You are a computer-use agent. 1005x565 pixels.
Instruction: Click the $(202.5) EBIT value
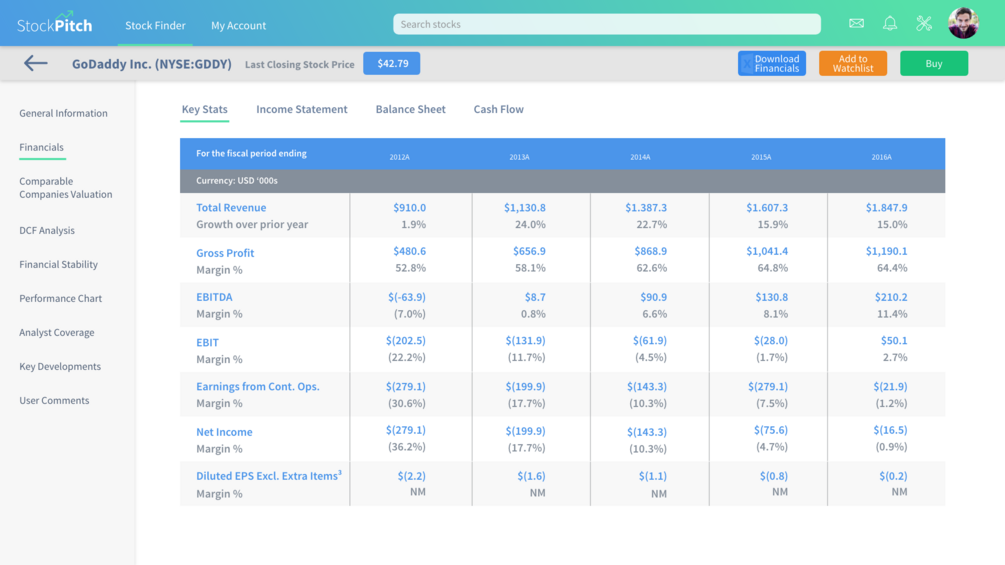(x=406, y=341)
